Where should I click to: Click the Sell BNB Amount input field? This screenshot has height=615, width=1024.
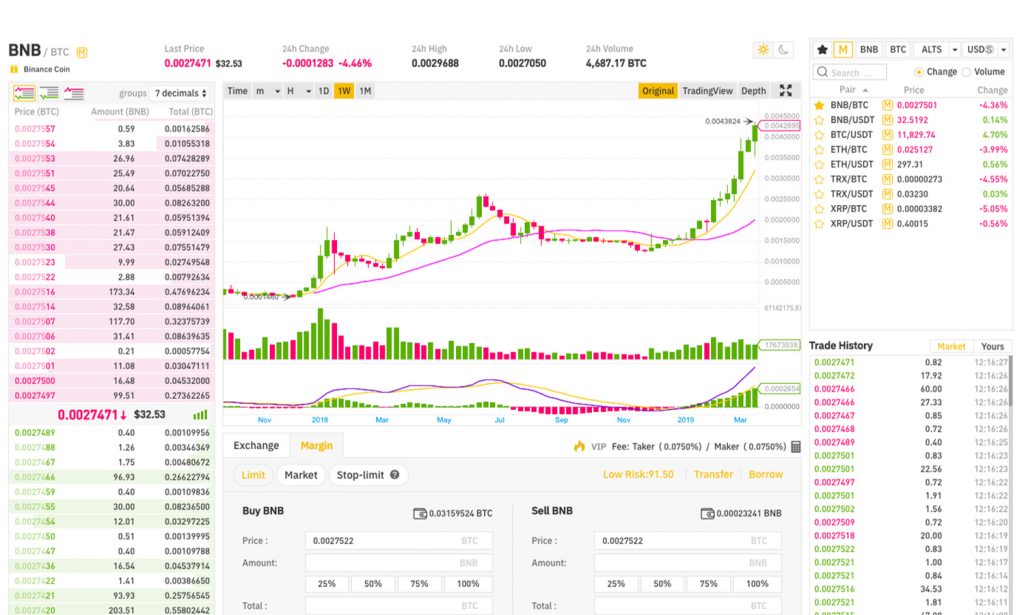tap(688, 563)
